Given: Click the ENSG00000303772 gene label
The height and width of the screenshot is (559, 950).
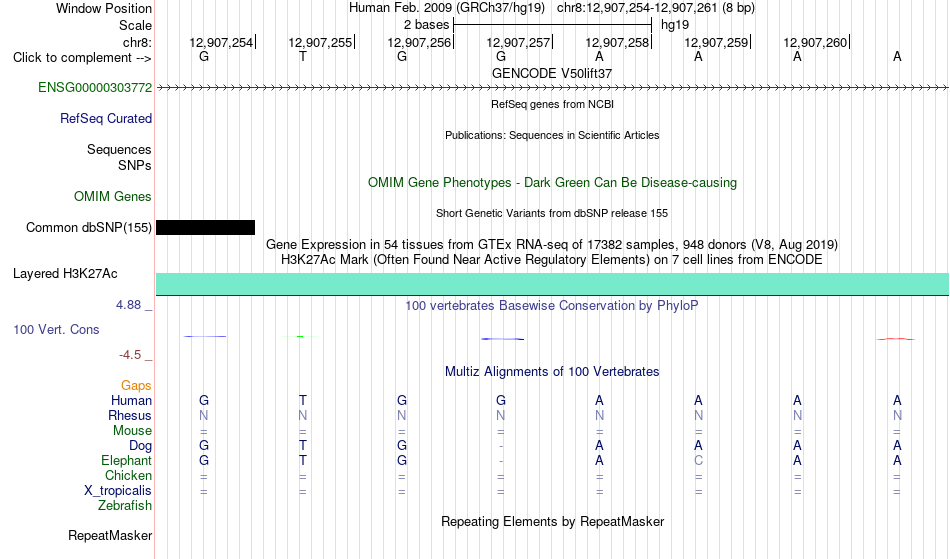Looking at the screenshot, I should pyautogui.click(x=95, y=88).
